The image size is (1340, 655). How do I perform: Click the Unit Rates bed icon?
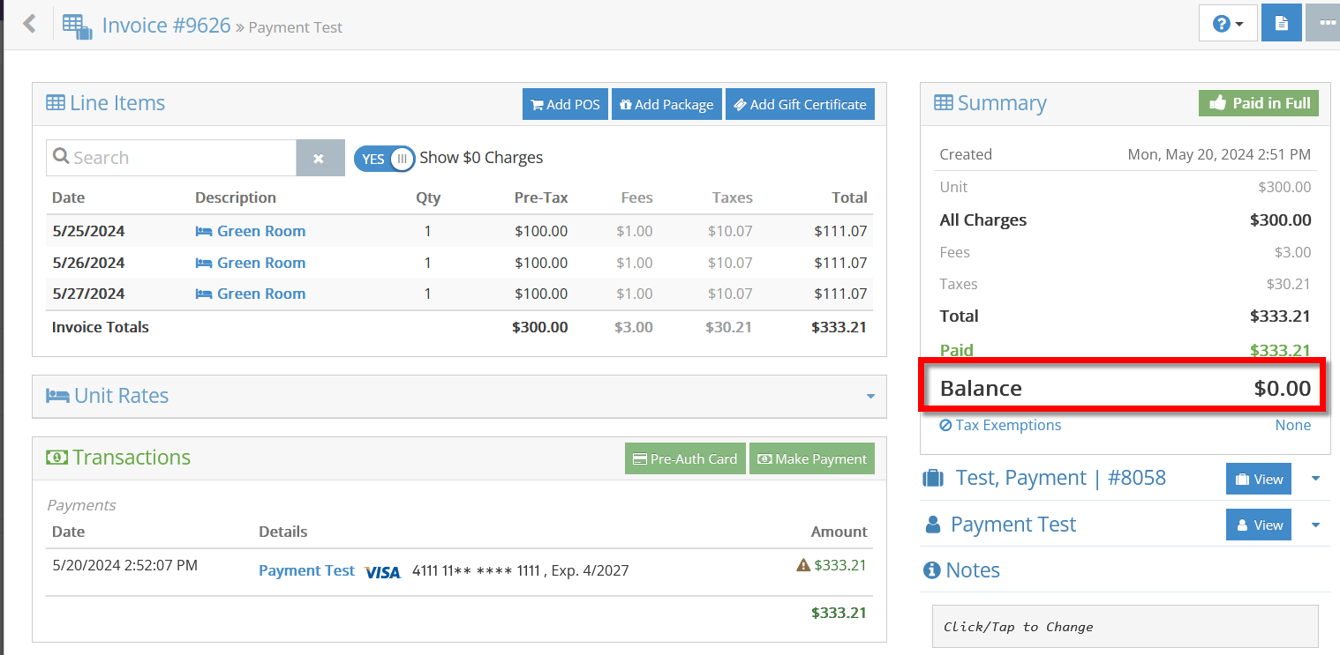tap(57, 396)
